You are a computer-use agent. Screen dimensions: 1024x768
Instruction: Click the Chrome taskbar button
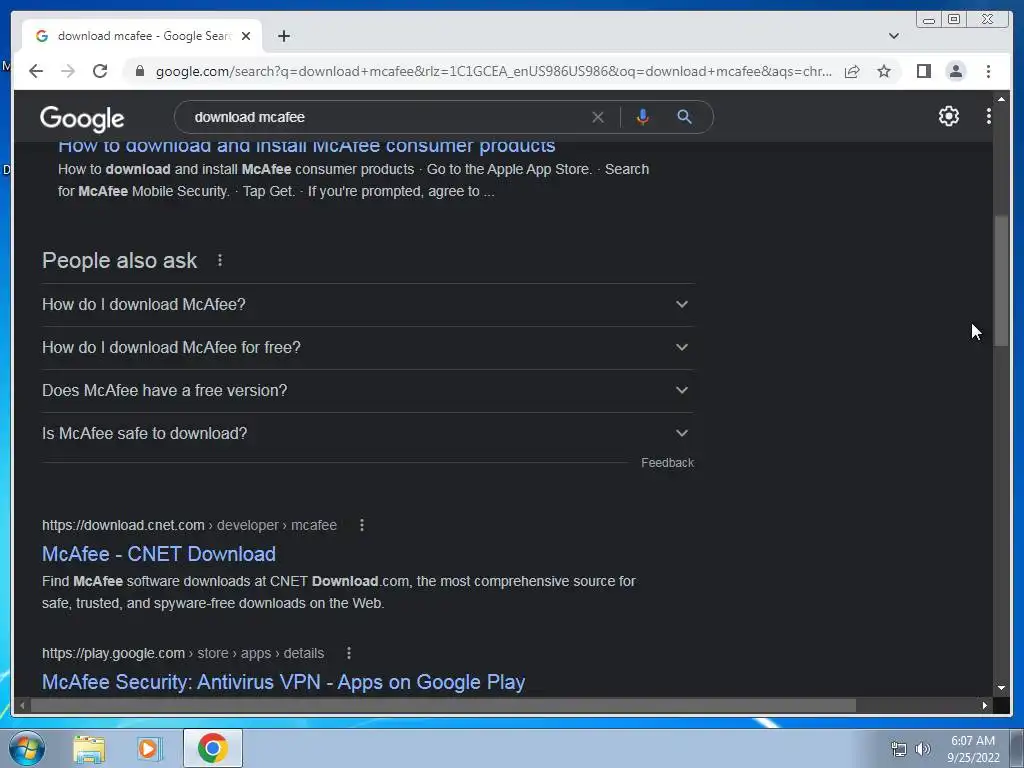pos(212,748)
